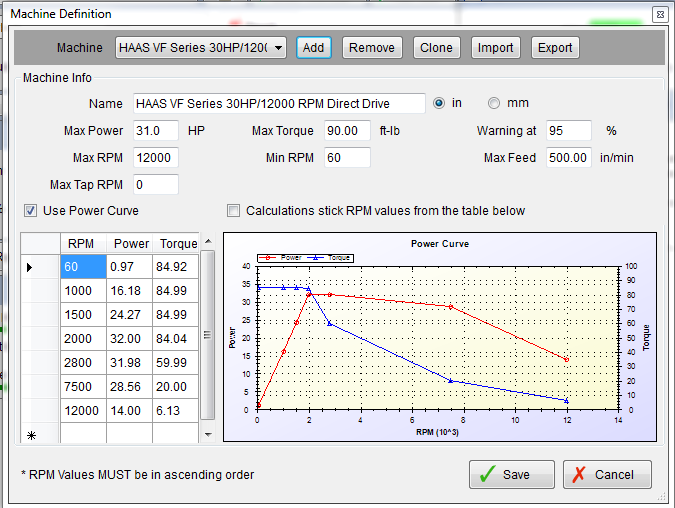Click the machine Name input field
This screenshot has height=508, width=675.
[279, 103]
